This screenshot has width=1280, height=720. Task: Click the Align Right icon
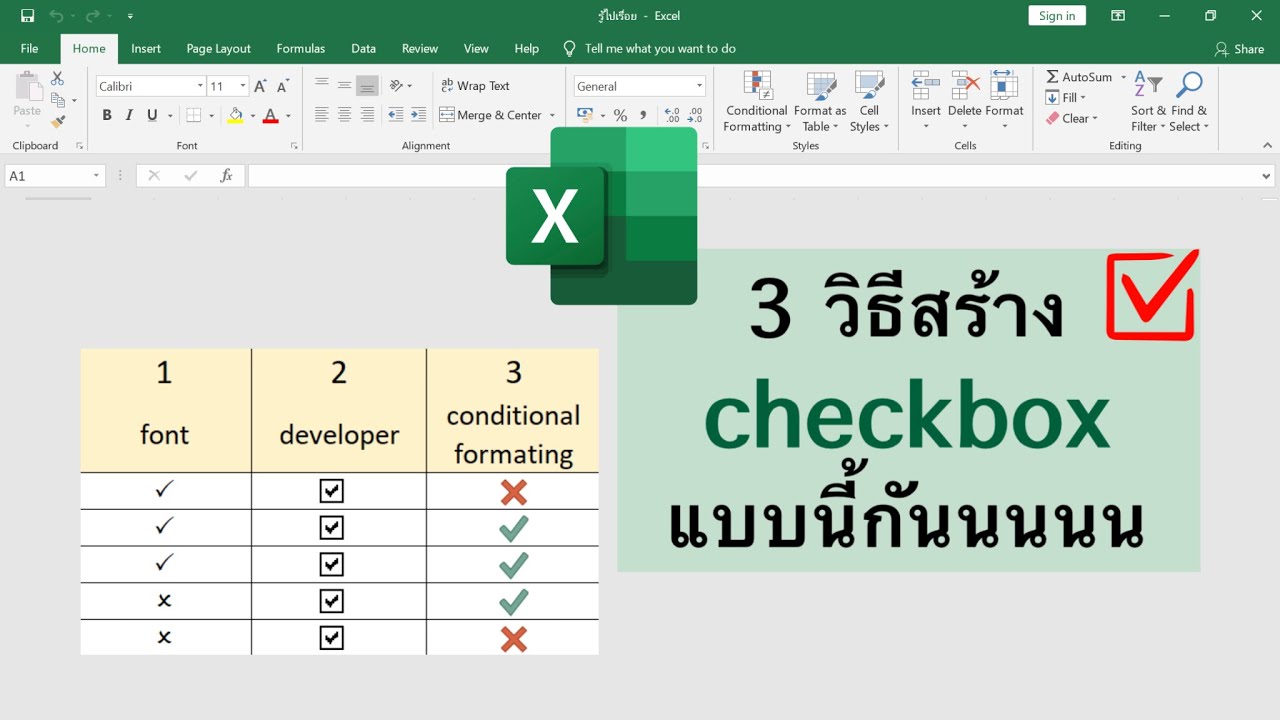(x=367, y=115)
